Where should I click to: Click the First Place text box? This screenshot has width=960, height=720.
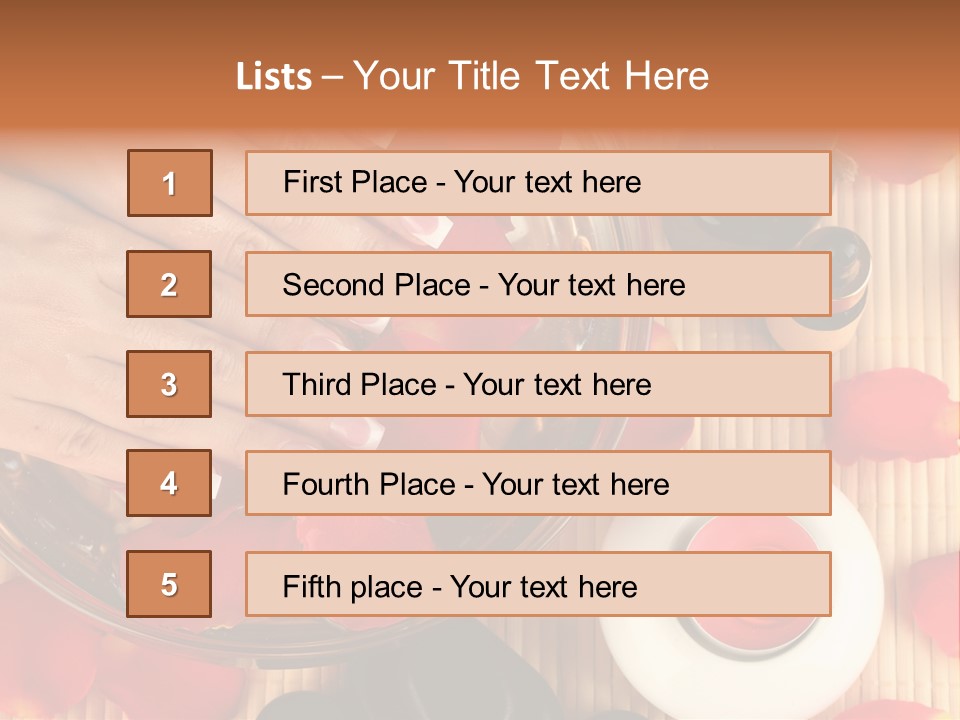coord(538,183)
